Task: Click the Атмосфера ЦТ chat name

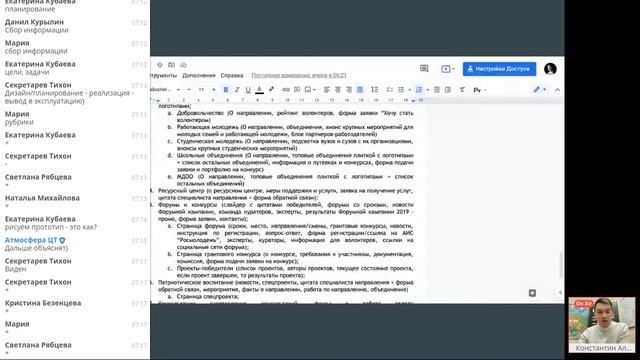Action: [31, 240]
